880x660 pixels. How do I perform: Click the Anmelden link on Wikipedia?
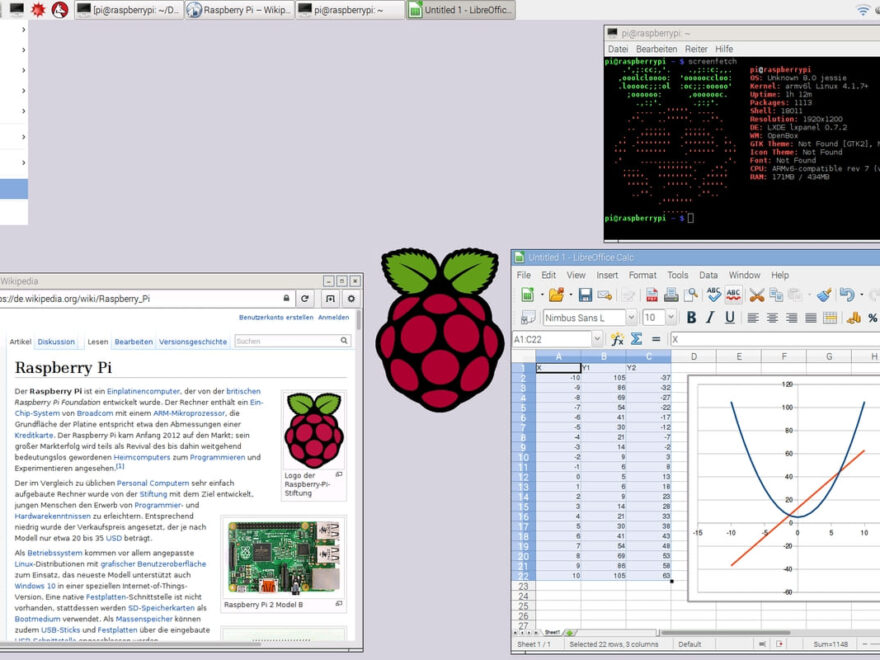click(x=333, y=317)
